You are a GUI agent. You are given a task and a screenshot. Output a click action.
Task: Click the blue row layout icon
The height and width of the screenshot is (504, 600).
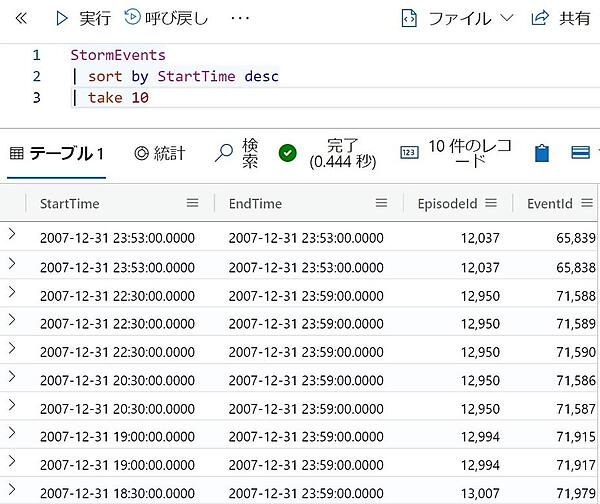pos(580,153)
